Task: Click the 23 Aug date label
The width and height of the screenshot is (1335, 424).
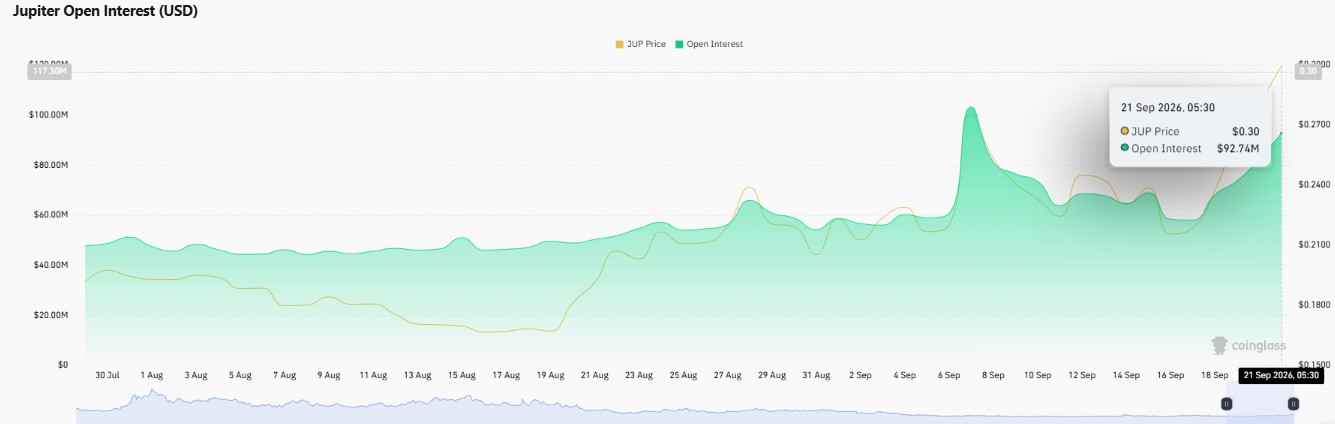Action: pyautogui.click(x=638, y=375)
